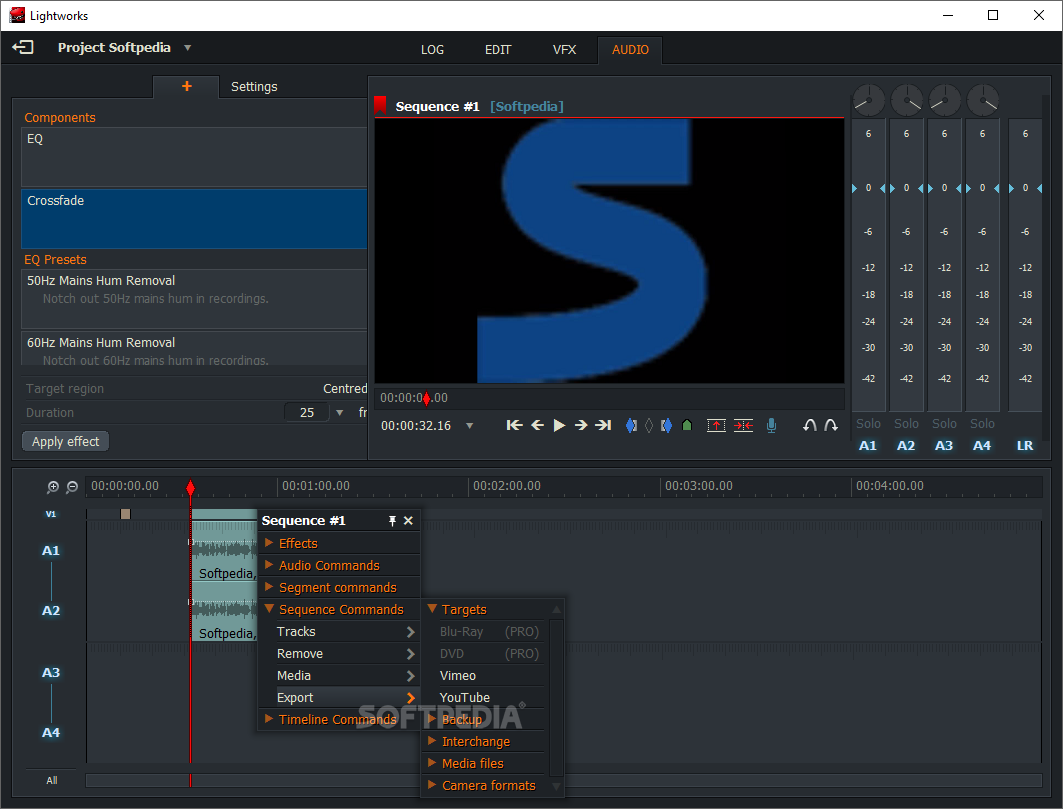Delete marked section with the close-gap icon
Viewport: 1063px width, 809px height.
(744, 425)
